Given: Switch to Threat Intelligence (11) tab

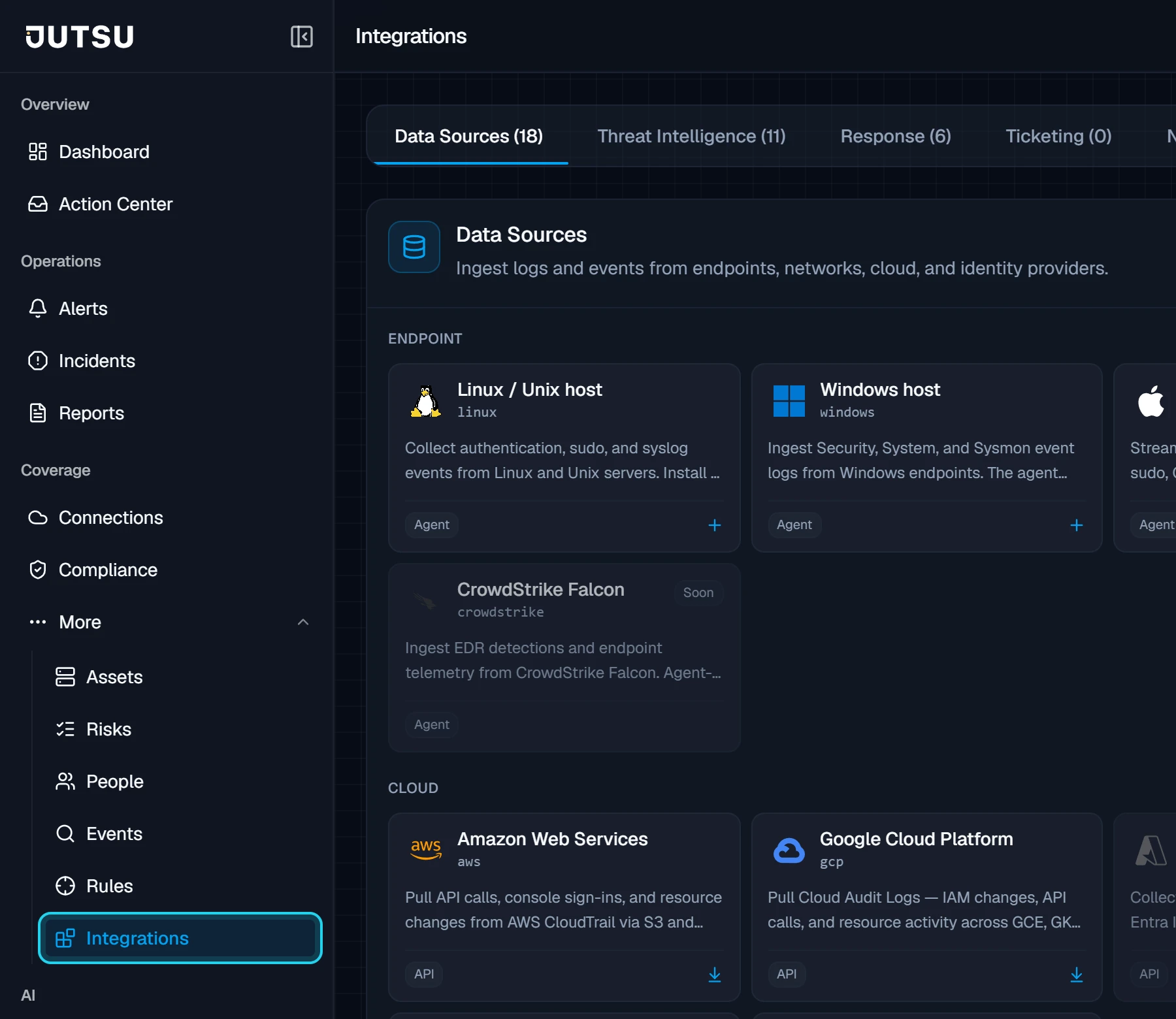Looking at the screenshot, I should click(x=691, y=136).
